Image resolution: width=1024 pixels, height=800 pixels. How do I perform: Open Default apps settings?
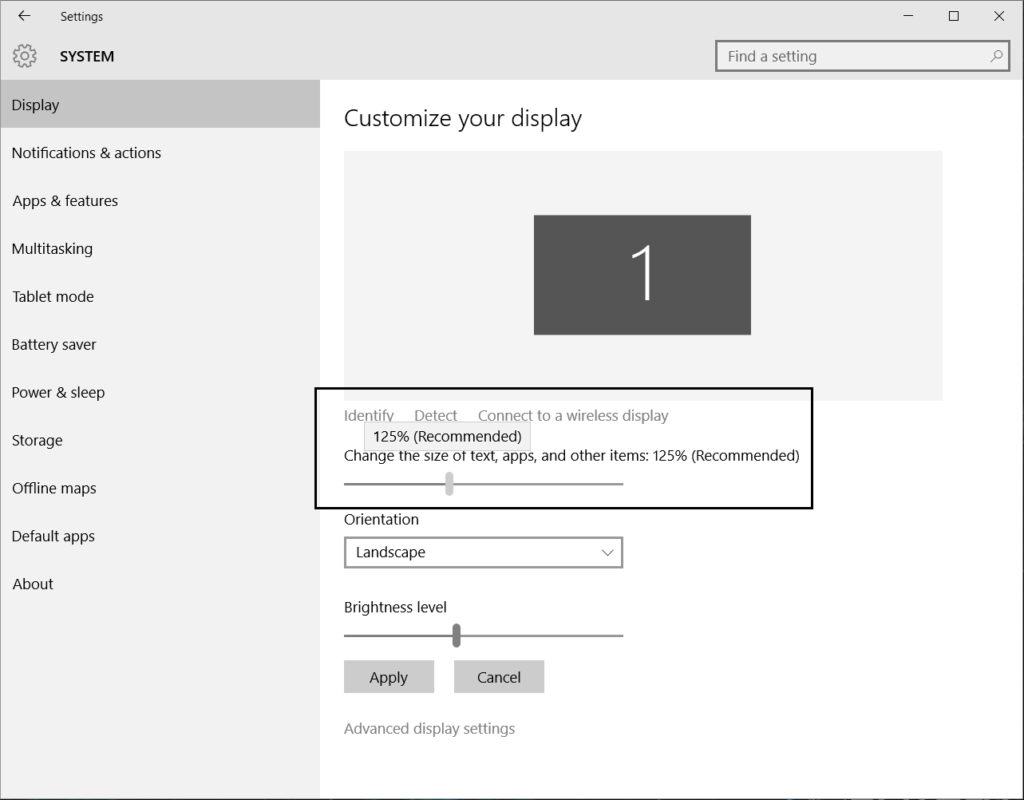click(52, 536)
